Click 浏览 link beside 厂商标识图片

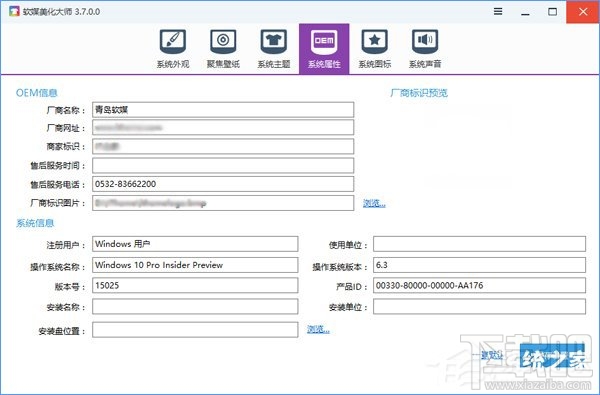coord(374,203)
